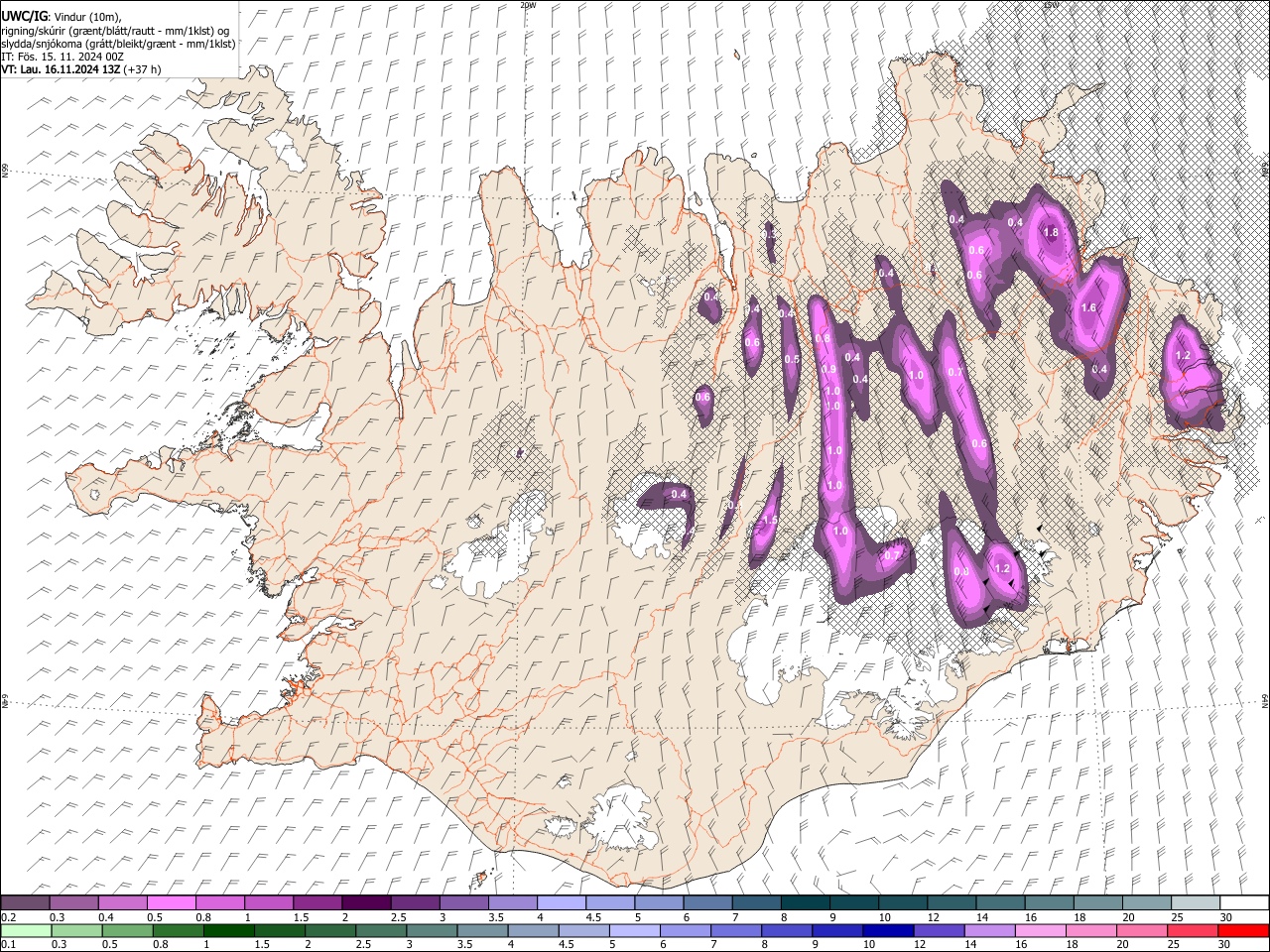
Task: Click the pale grey 25–30 upper legend swatch
Action: (x=1195, y=902)
